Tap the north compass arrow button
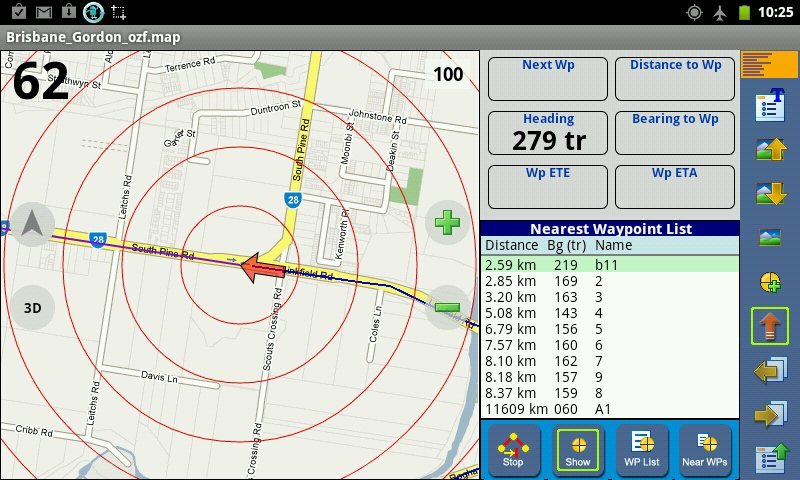Screen dimensions: 800x480 [32, 224]
